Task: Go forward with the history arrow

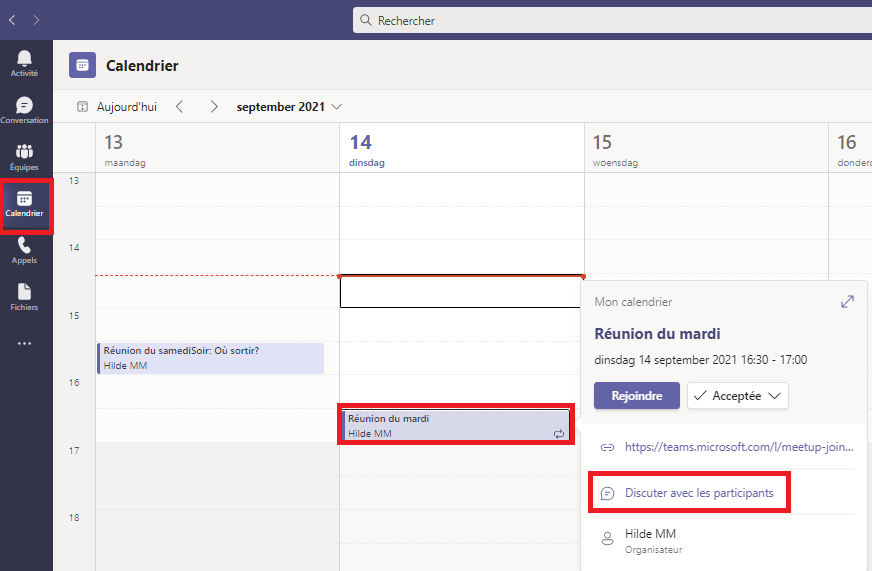Action: point(36,20)
